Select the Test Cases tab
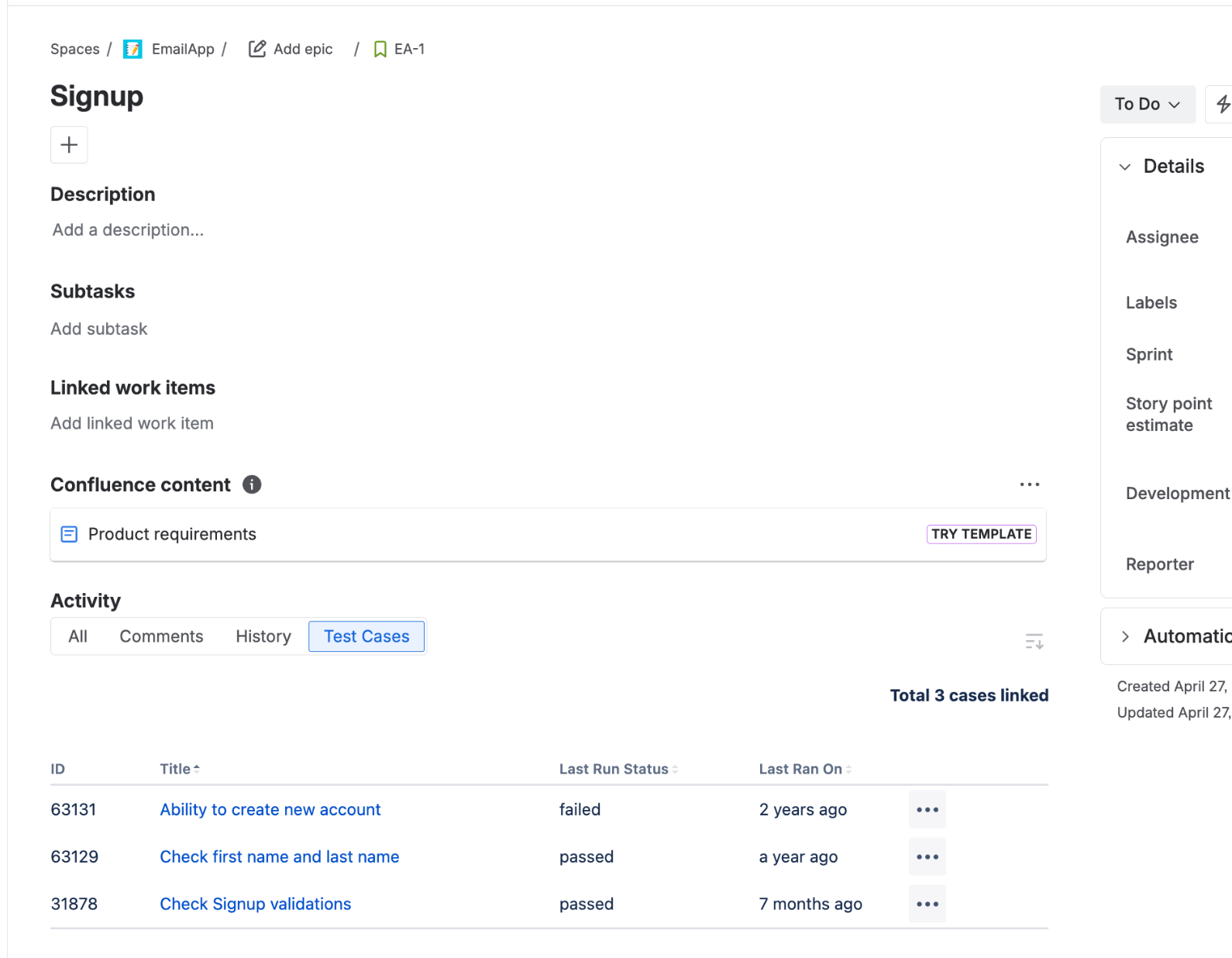Image resolution: width=1232 pixels, height=958 pixels. click(367, 636)
